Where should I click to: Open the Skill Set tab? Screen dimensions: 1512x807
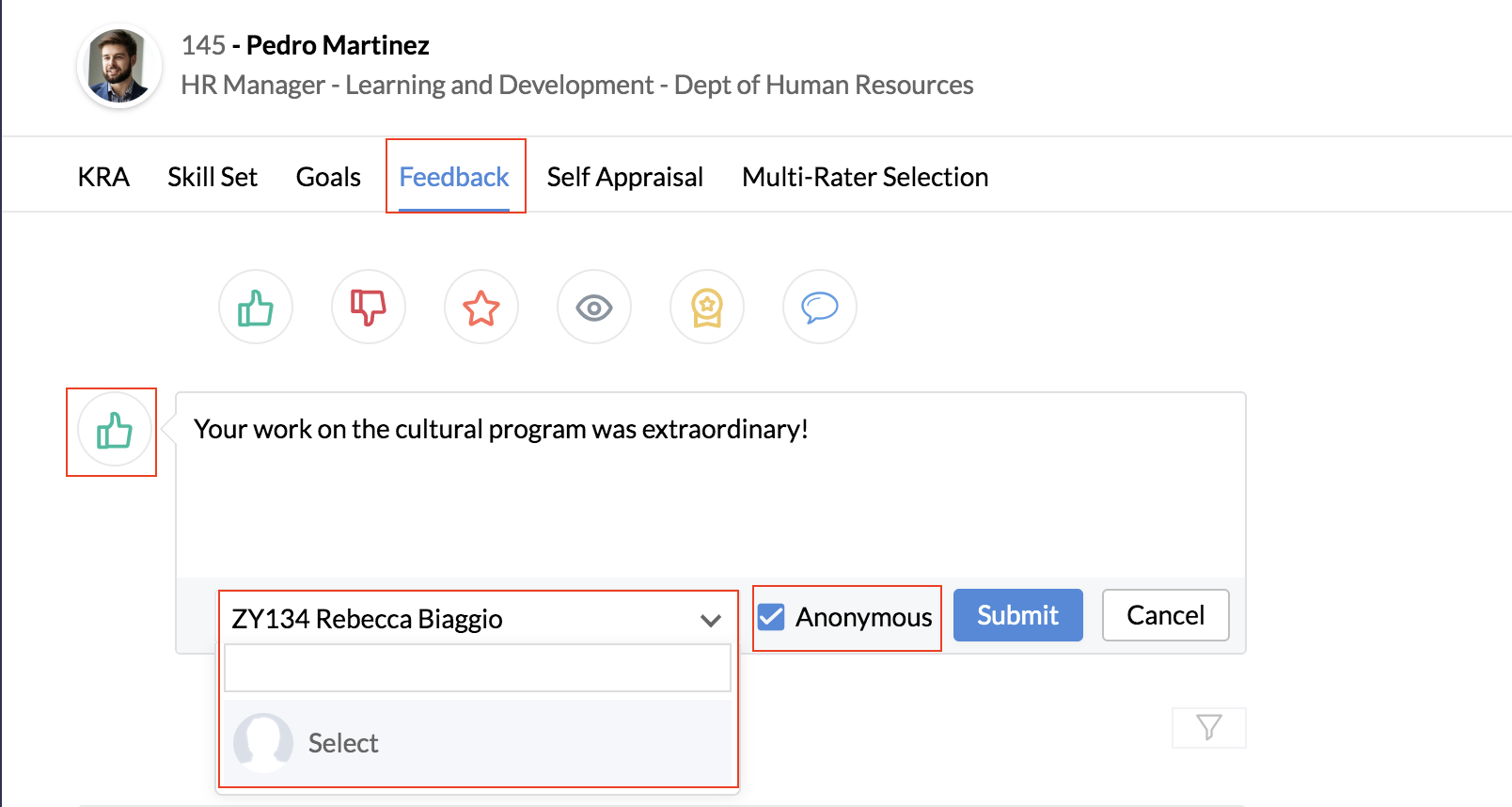coord(213,177)
